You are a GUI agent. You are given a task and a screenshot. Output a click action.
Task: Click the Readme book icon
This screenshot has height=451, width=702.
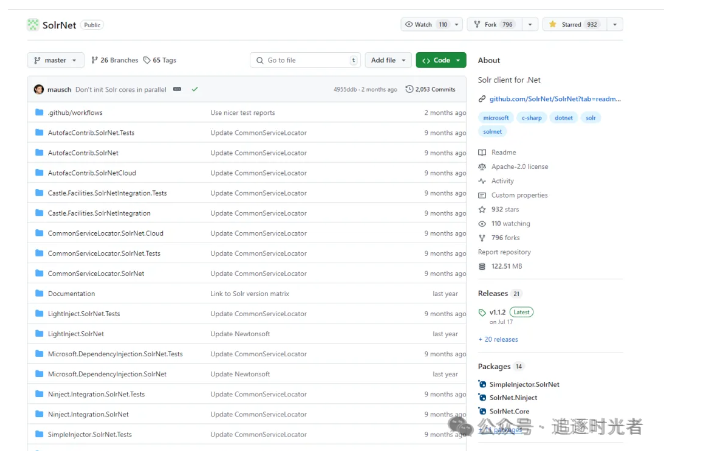point(482,152)
